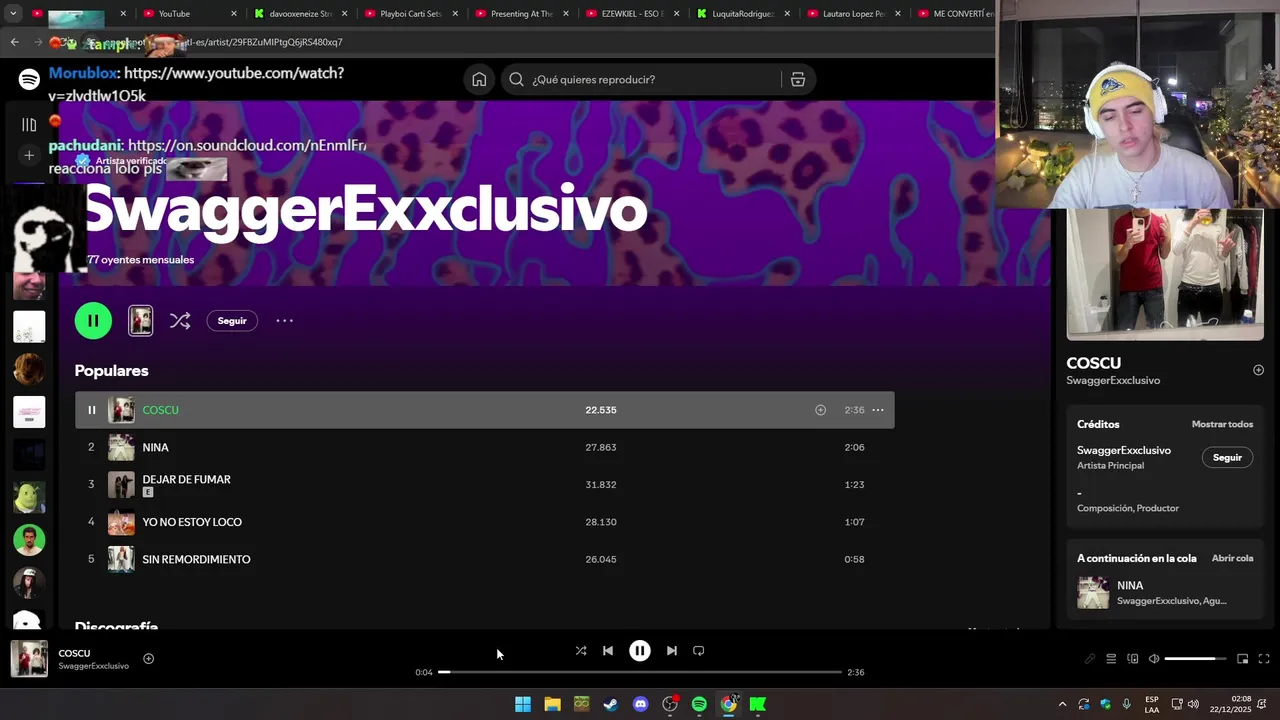Screen dimensions: 1280x720
Task: Skip to previous track
Action: coord(608,651)
